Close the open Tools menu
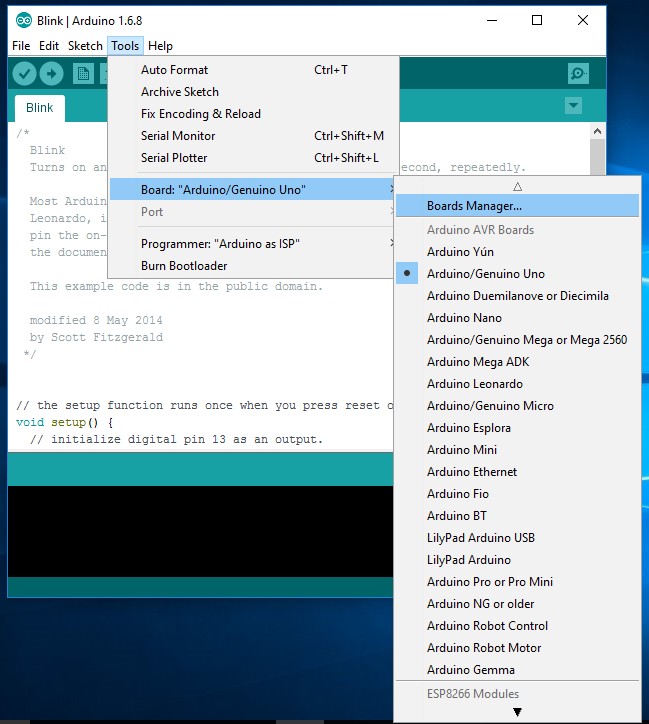 click(125, 46)
